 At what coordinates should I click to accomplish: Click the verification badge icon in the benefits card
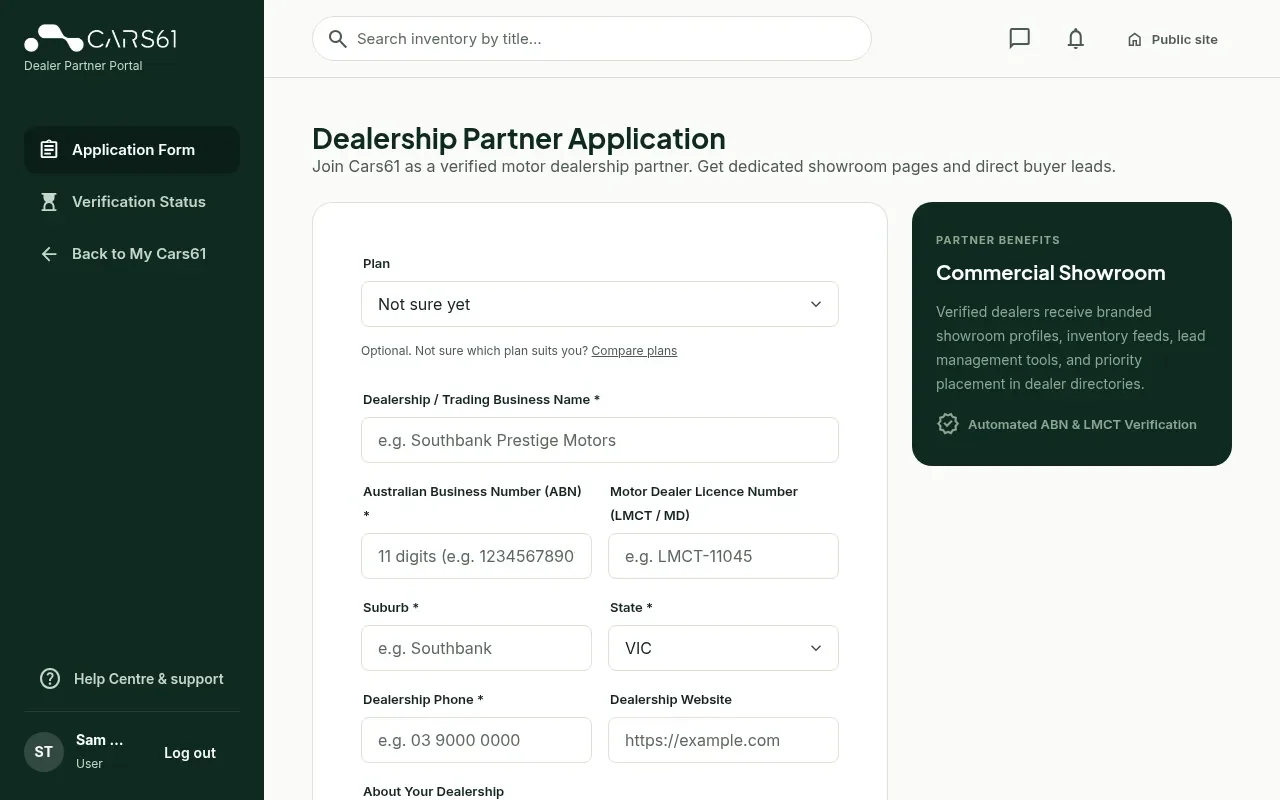coord(948,424)
